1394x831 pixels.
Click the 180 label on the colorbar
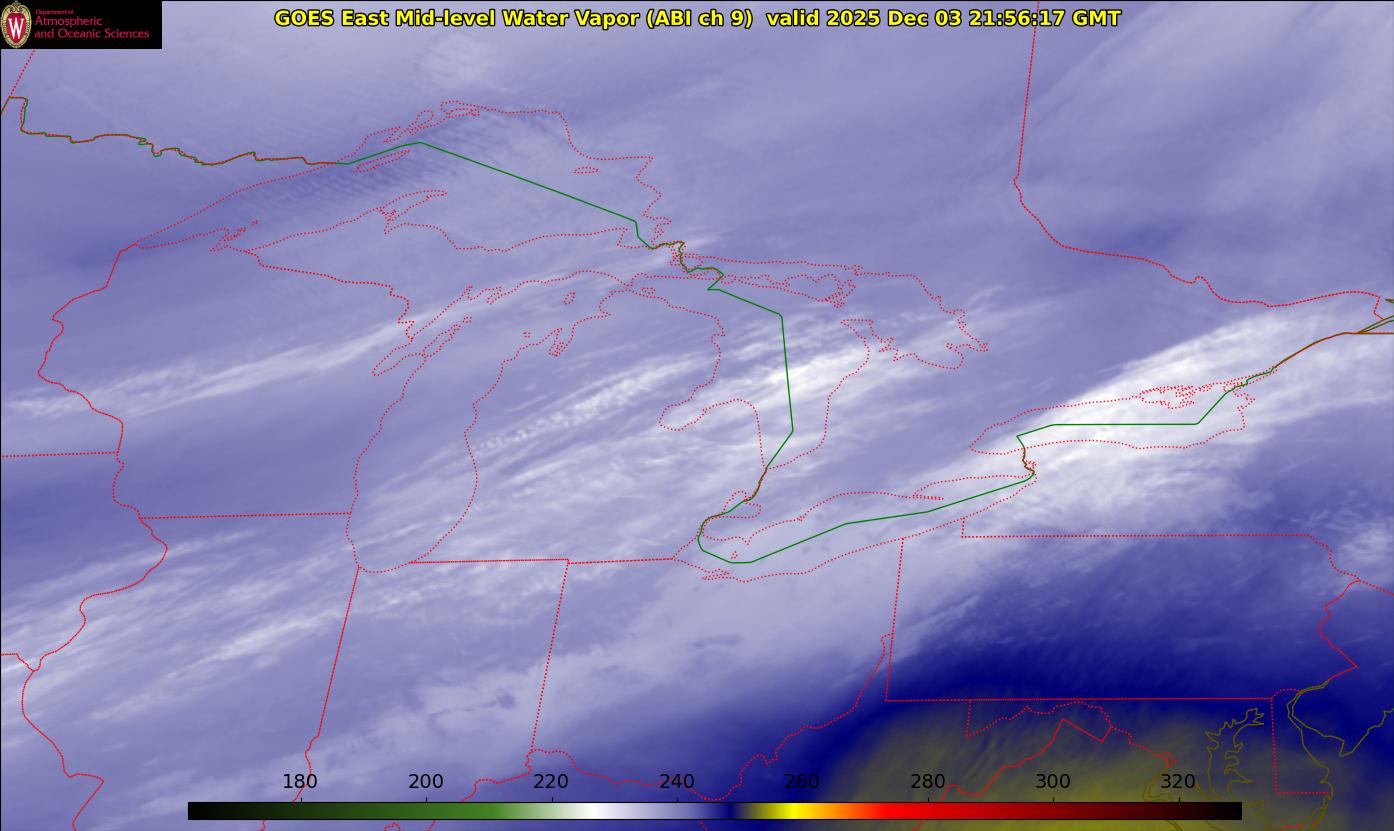pyautogui.click(x=300, y=781)
